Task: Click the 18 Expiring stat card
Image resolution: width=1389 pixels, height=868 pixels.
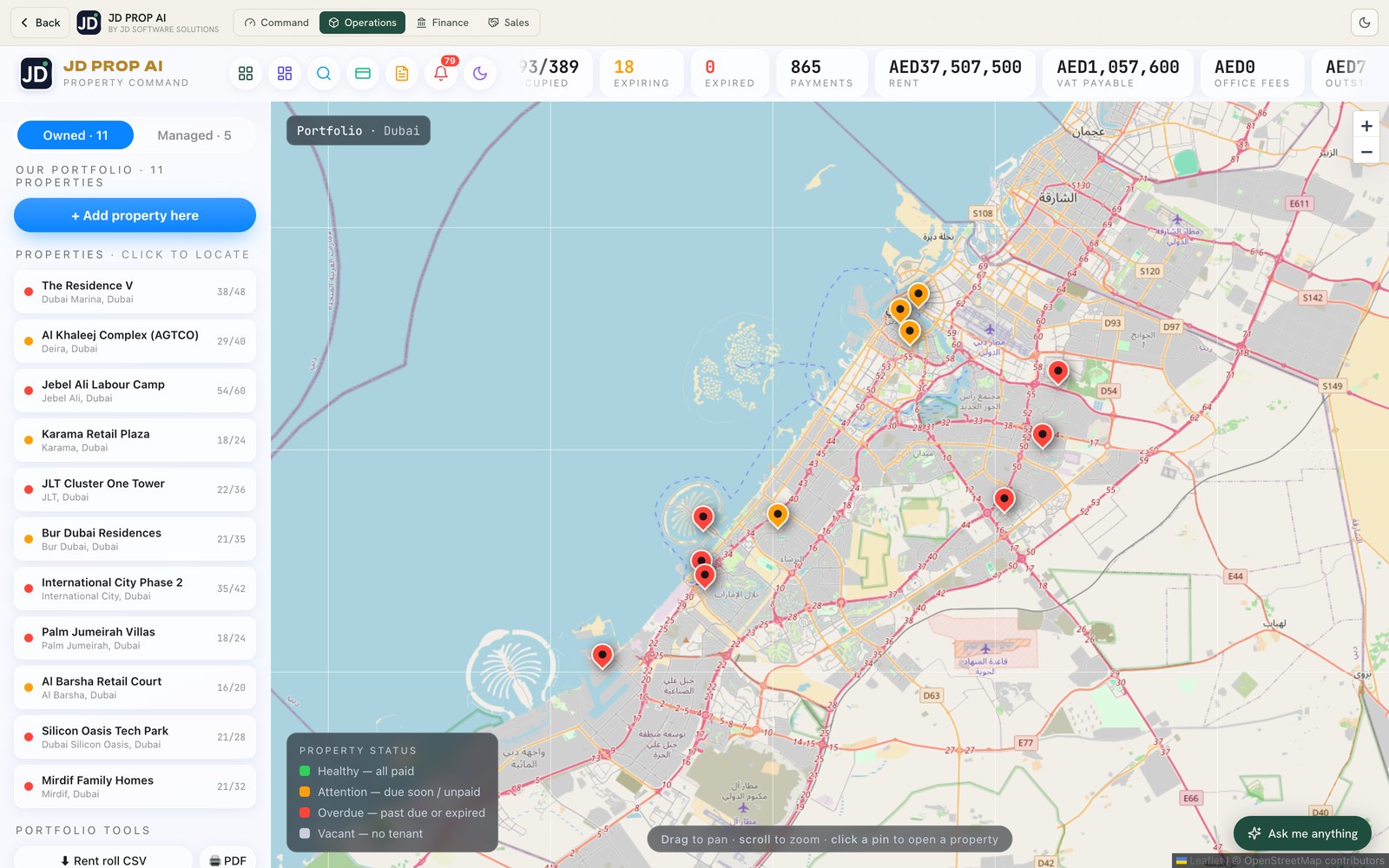Action: [x=641, y=73]
